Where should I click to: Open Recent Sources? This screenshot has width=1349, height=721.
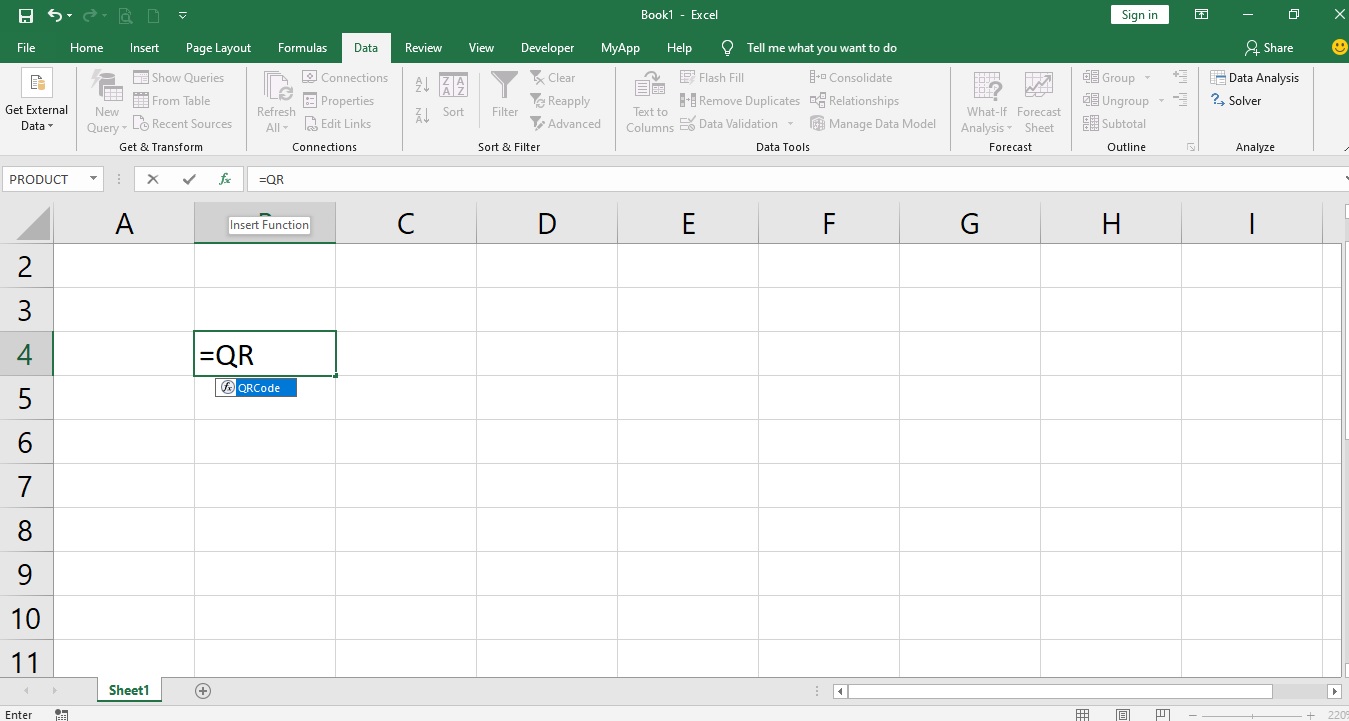[x=182, y=123]
